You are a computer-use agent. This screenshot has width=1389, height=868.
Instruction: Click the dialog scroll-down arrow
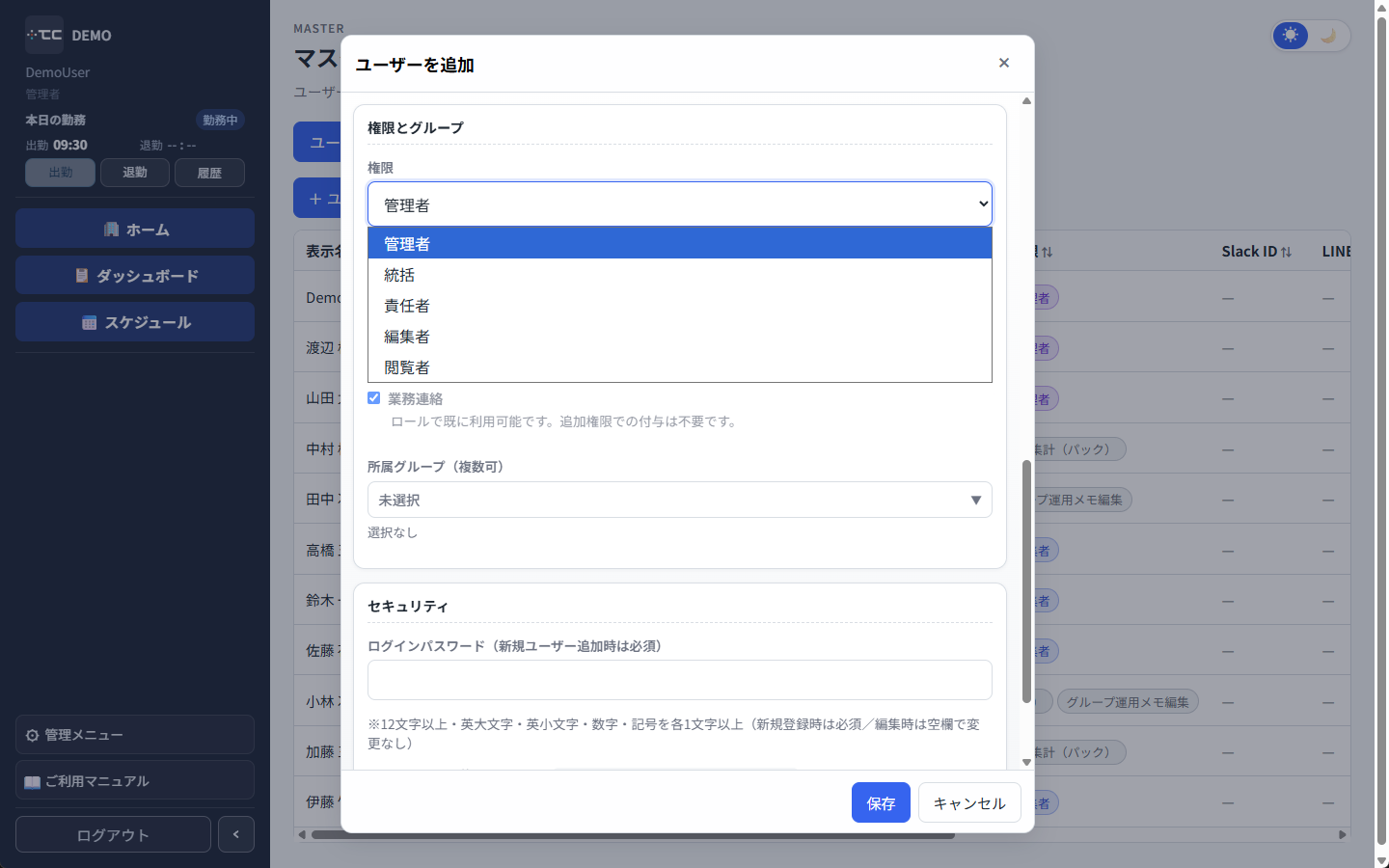(1026, 762)
